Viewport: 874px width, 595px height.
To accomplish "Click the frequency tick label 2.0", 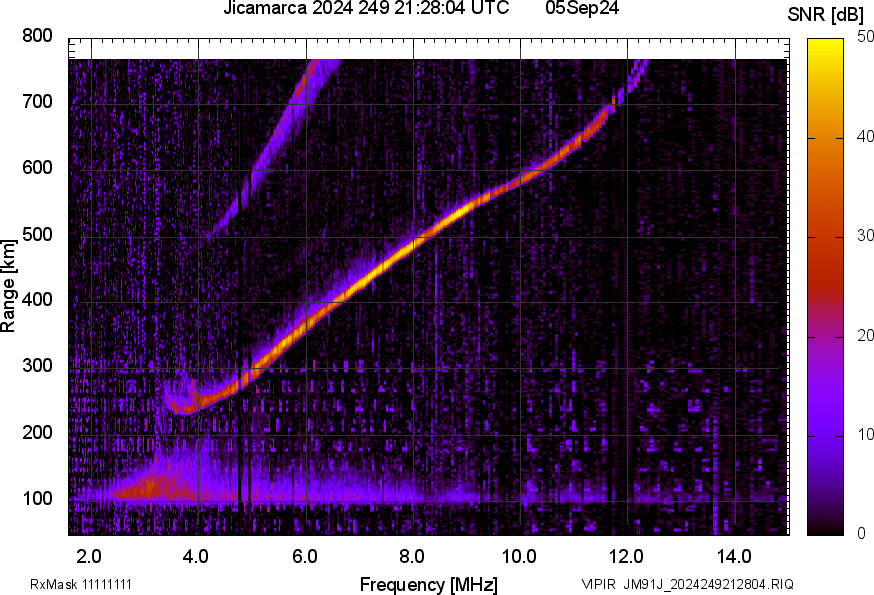I will click(89, 557).
